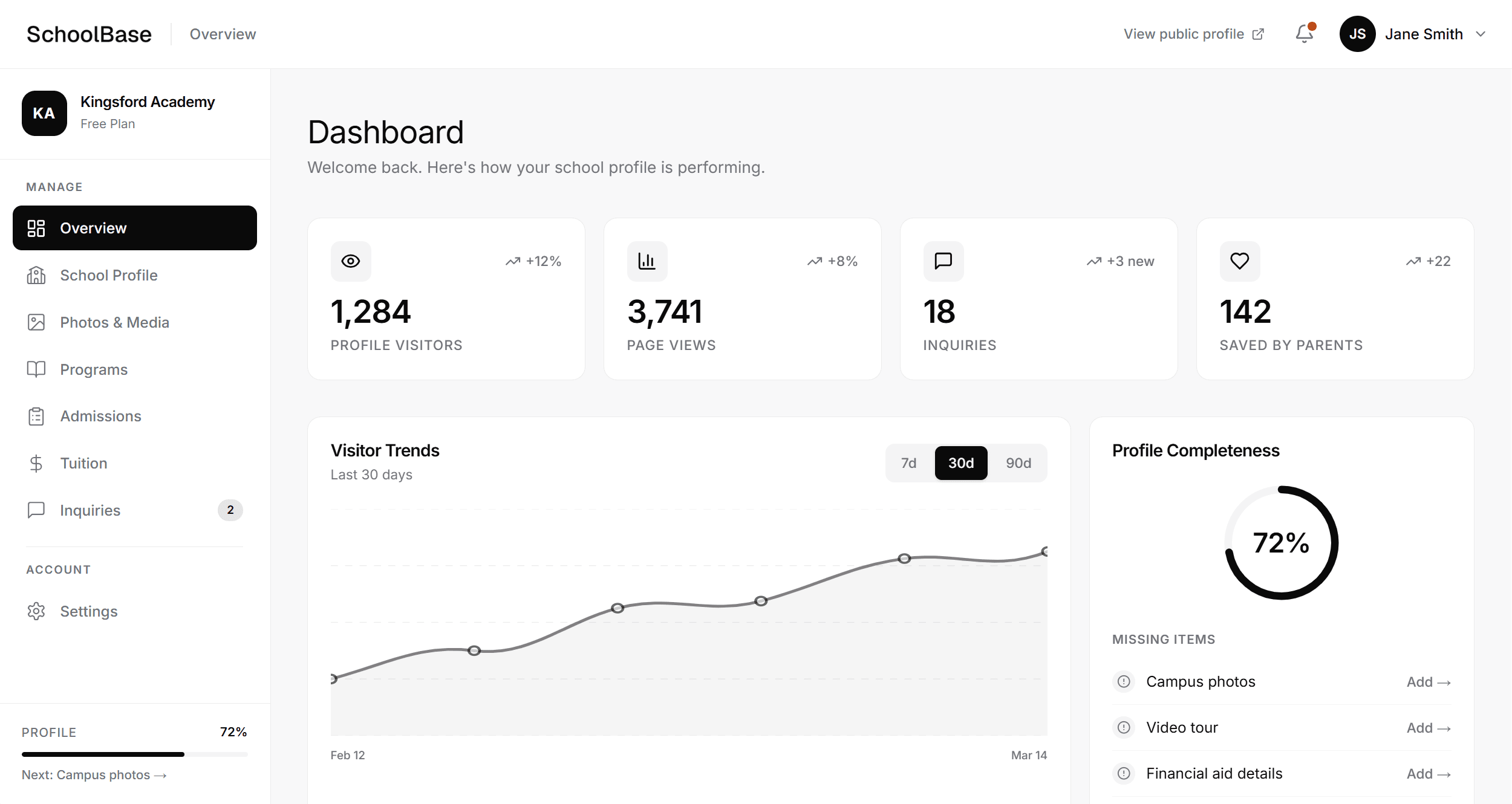Image resolution: width=1512 pixels, height=804 pixels.
Task: Keep 30d range selected in Visitor Trends
Action: 961,462
